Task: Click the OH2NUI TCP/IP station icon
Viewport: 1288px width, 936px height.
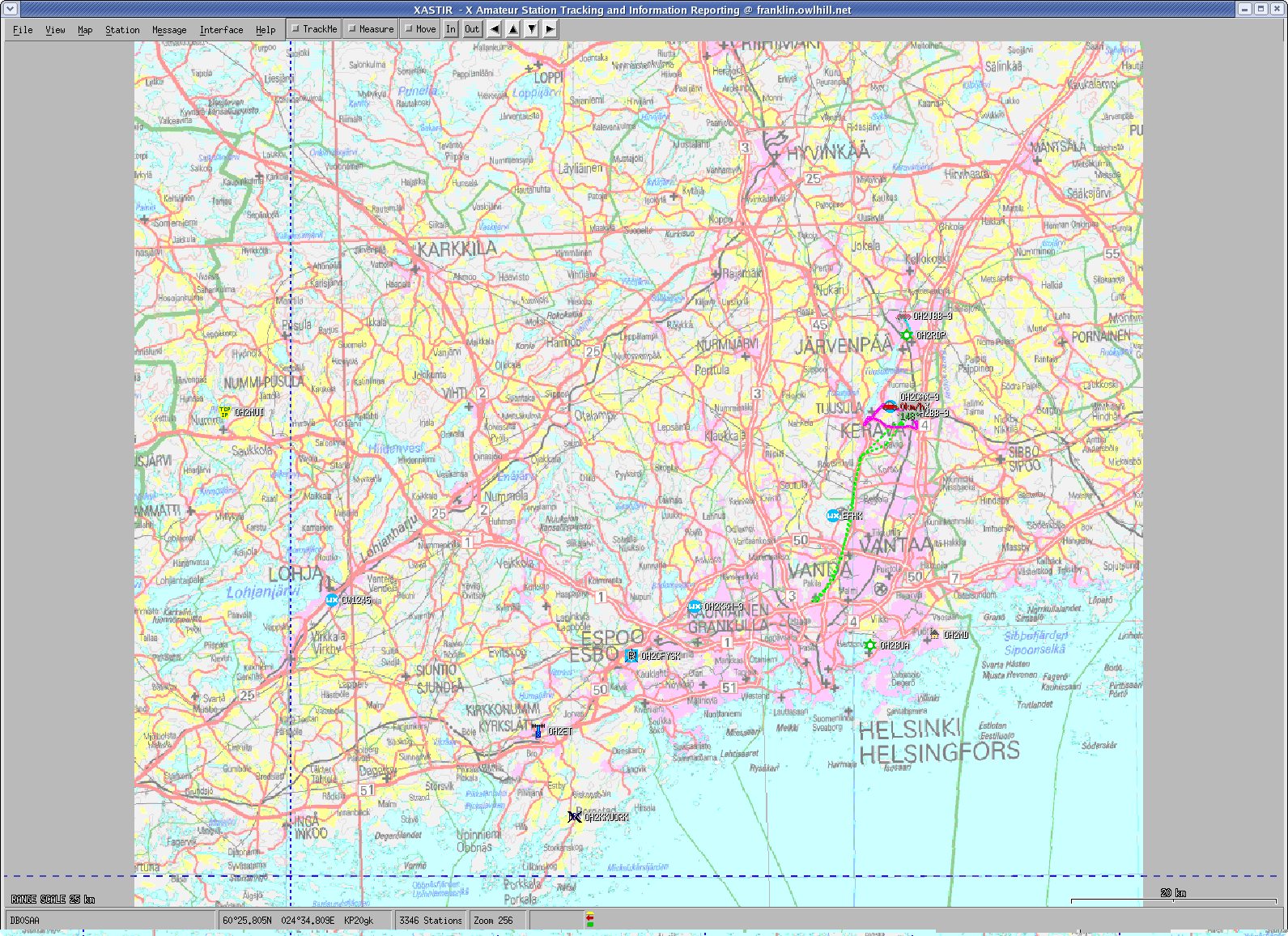Action: [x=225, y=412]
